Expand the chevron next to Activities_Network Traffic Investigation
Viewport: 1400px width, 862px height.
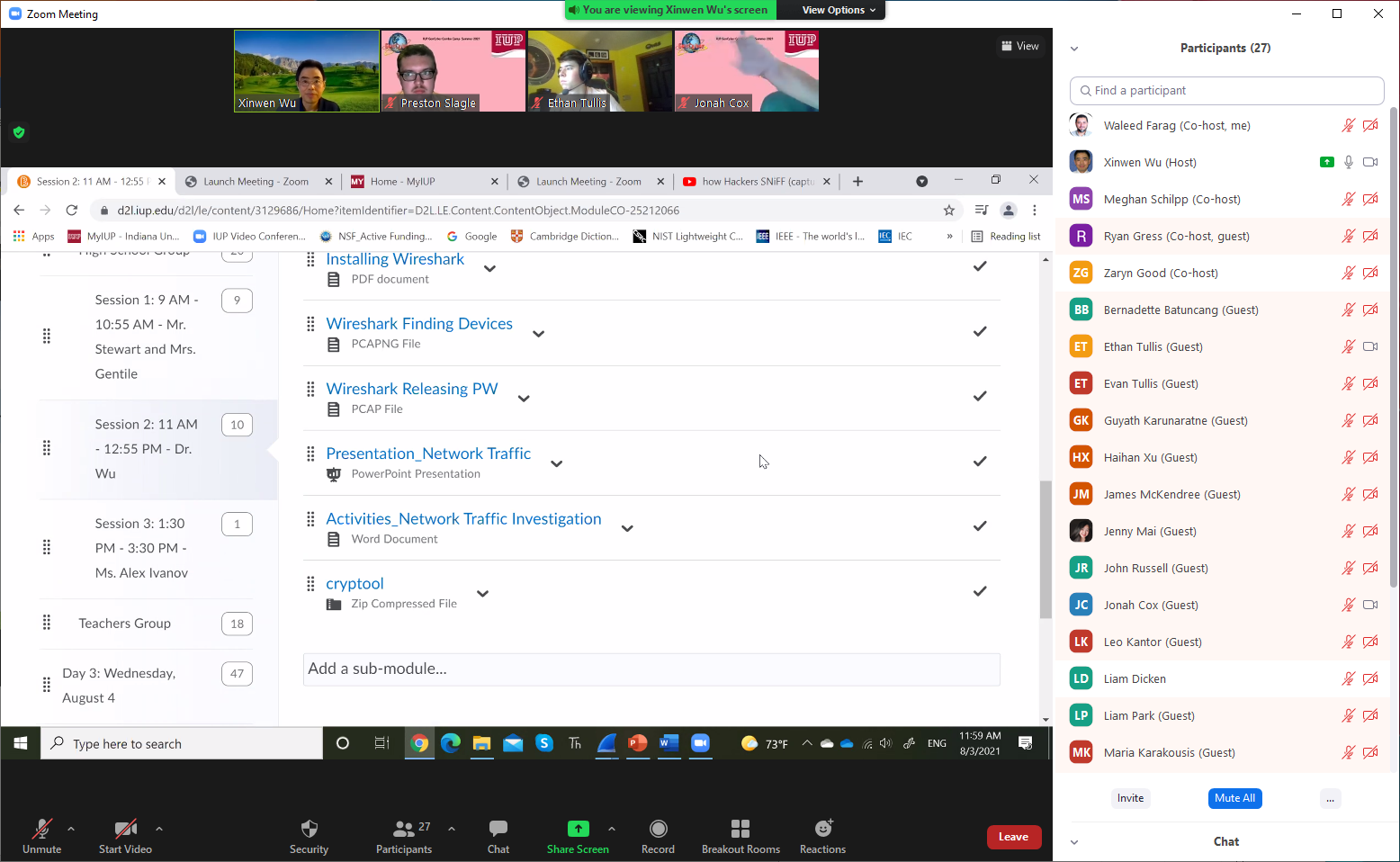pos(627,528)
